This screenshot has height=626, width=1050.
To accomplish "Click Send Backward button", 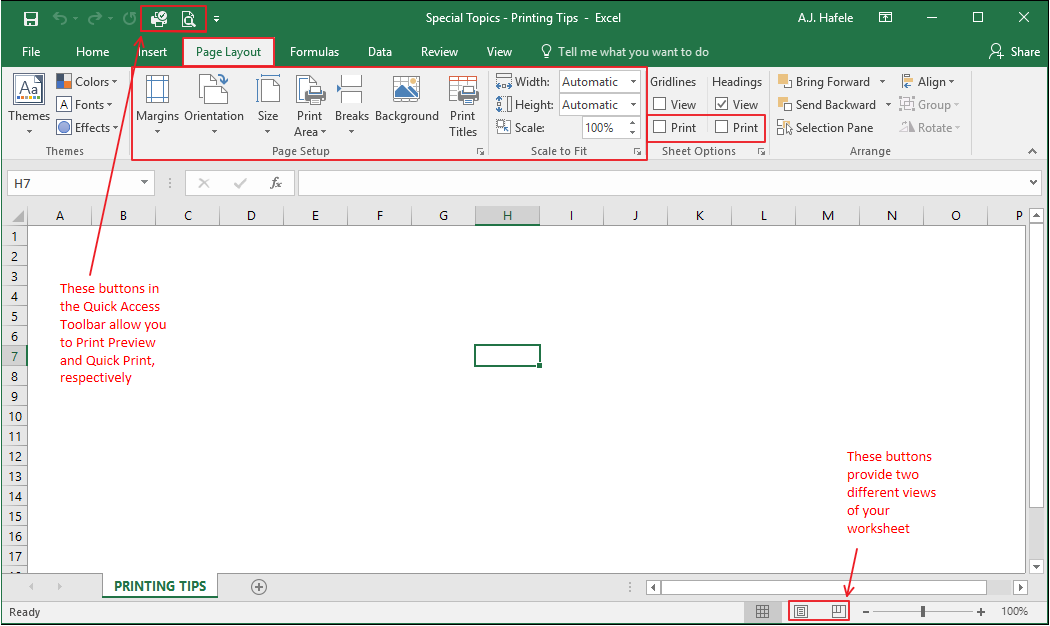I will point(826,104).
